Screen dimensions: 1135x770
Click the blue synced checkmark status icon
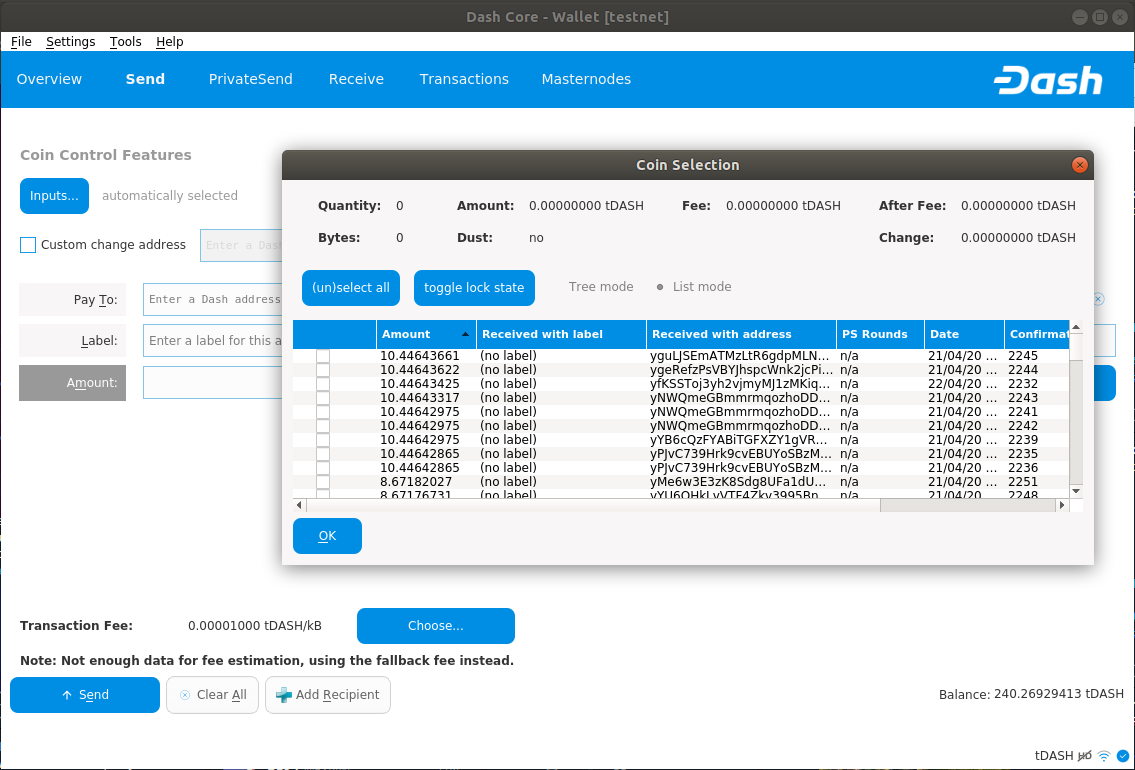click(x=1123, y=756)
